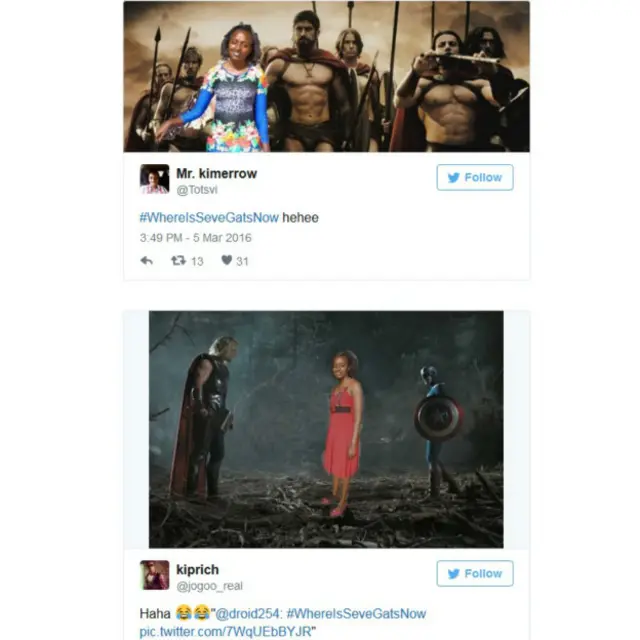Click the kiprich display name
Screen dimensions: 640x640
pos(198,569)
